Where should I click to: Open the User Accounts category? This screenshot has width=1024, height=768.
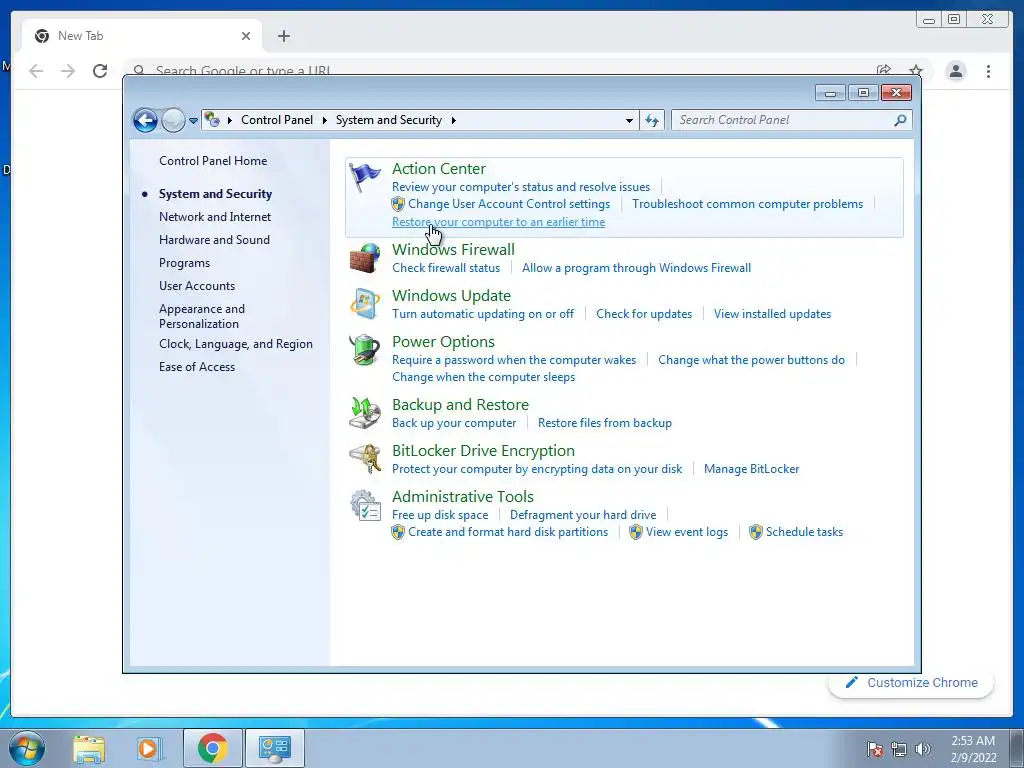coord(197,285)
